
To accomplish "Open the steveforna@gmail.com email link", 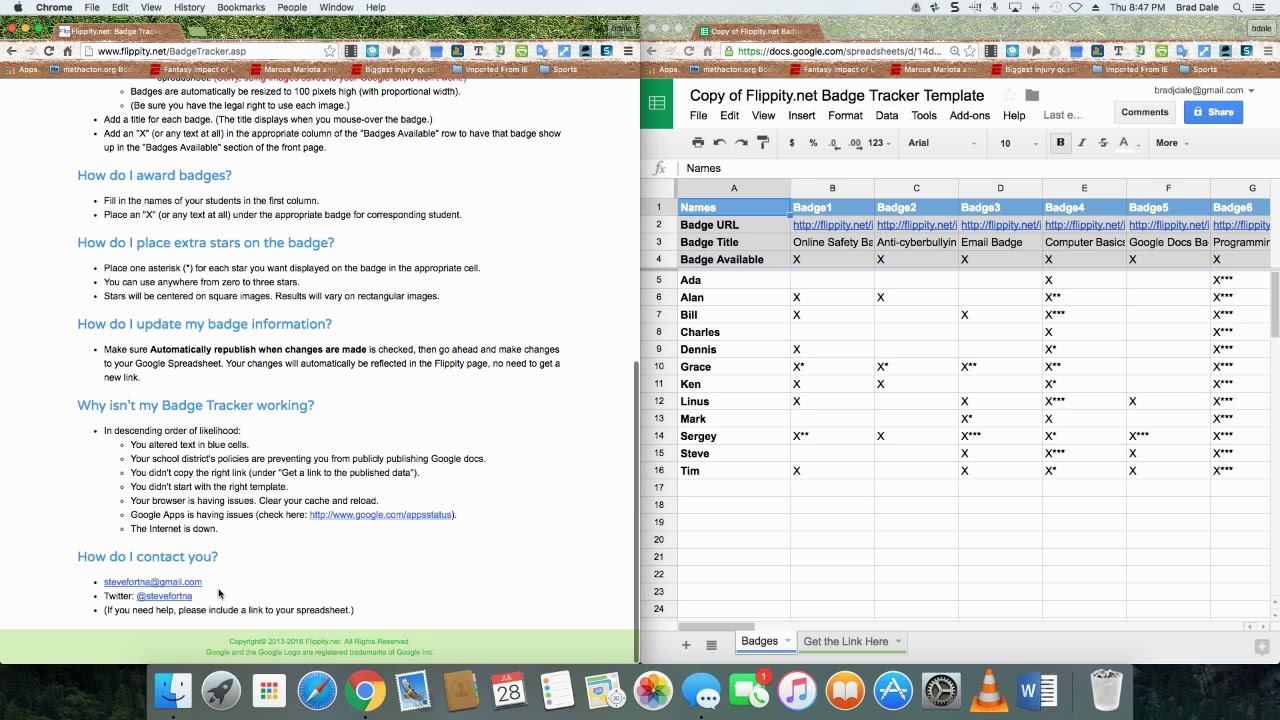I will 153,582.
